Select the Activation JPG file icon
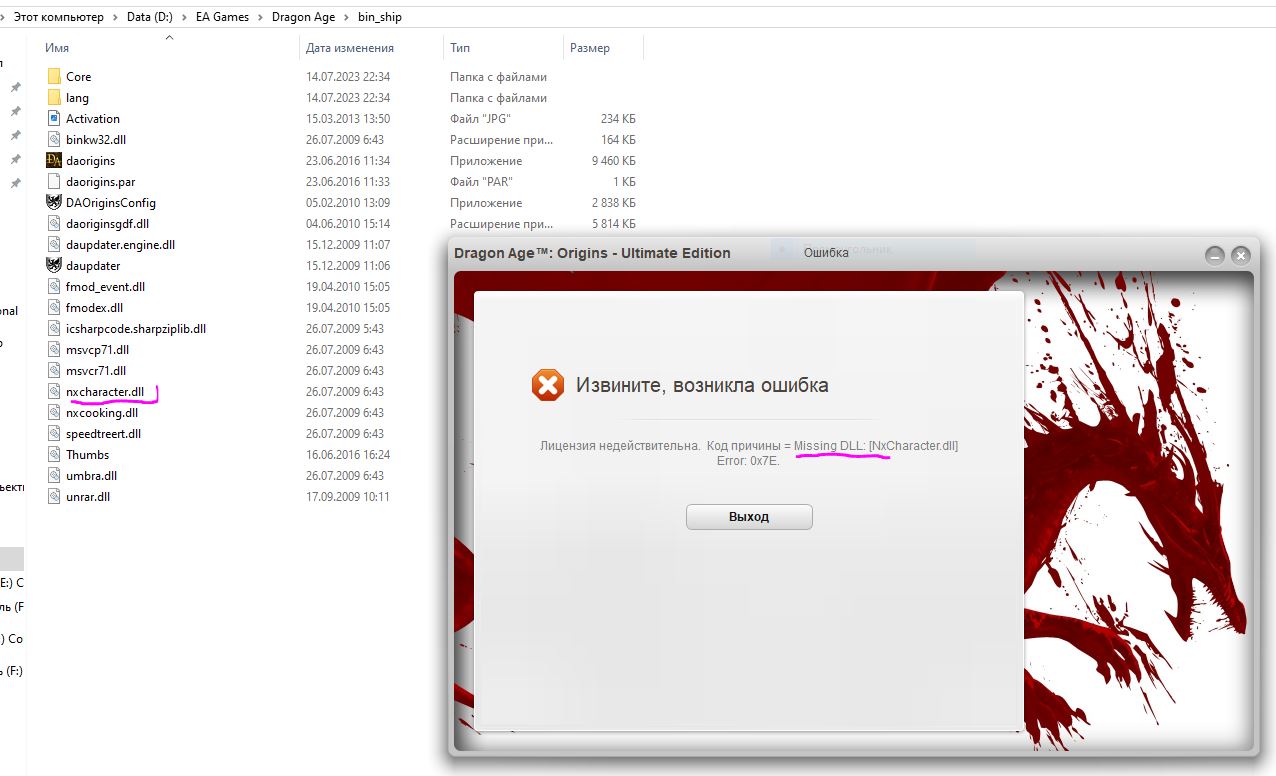Viewport: 1276px width, 776px height. (x=54, y=118)
